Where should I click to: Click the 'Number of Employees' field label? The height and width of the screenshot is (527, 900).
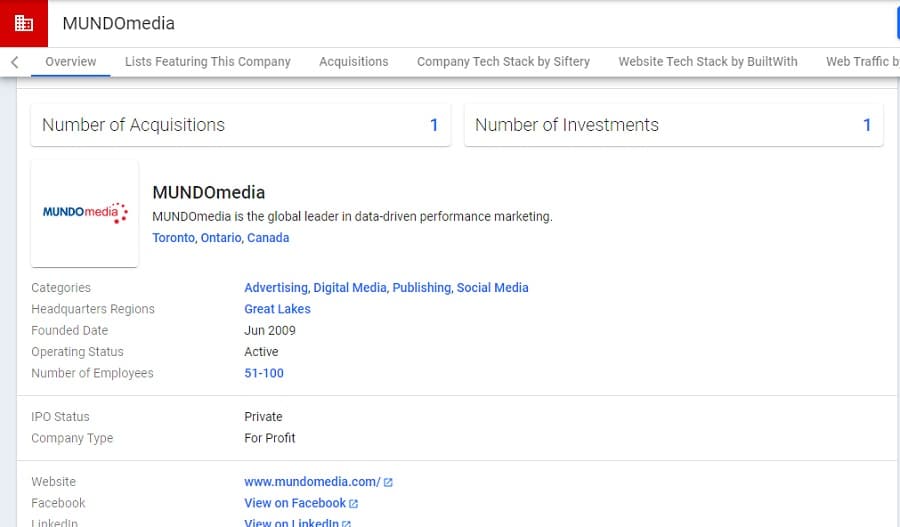pos(92,373)
